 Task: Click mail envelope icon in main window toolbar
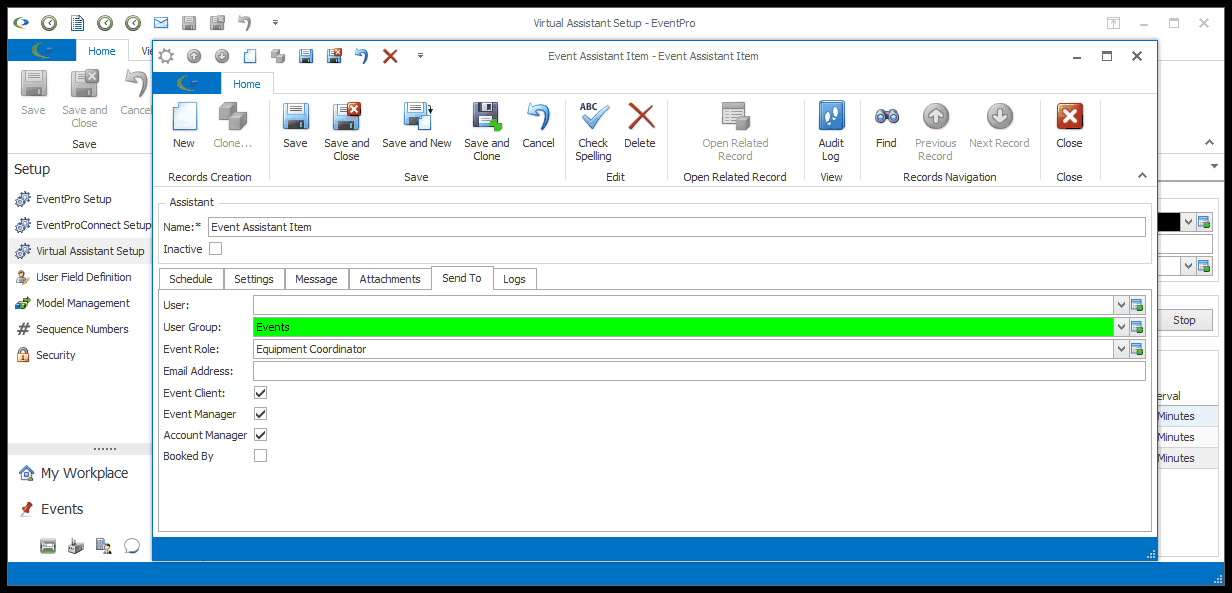coord(161,22)
